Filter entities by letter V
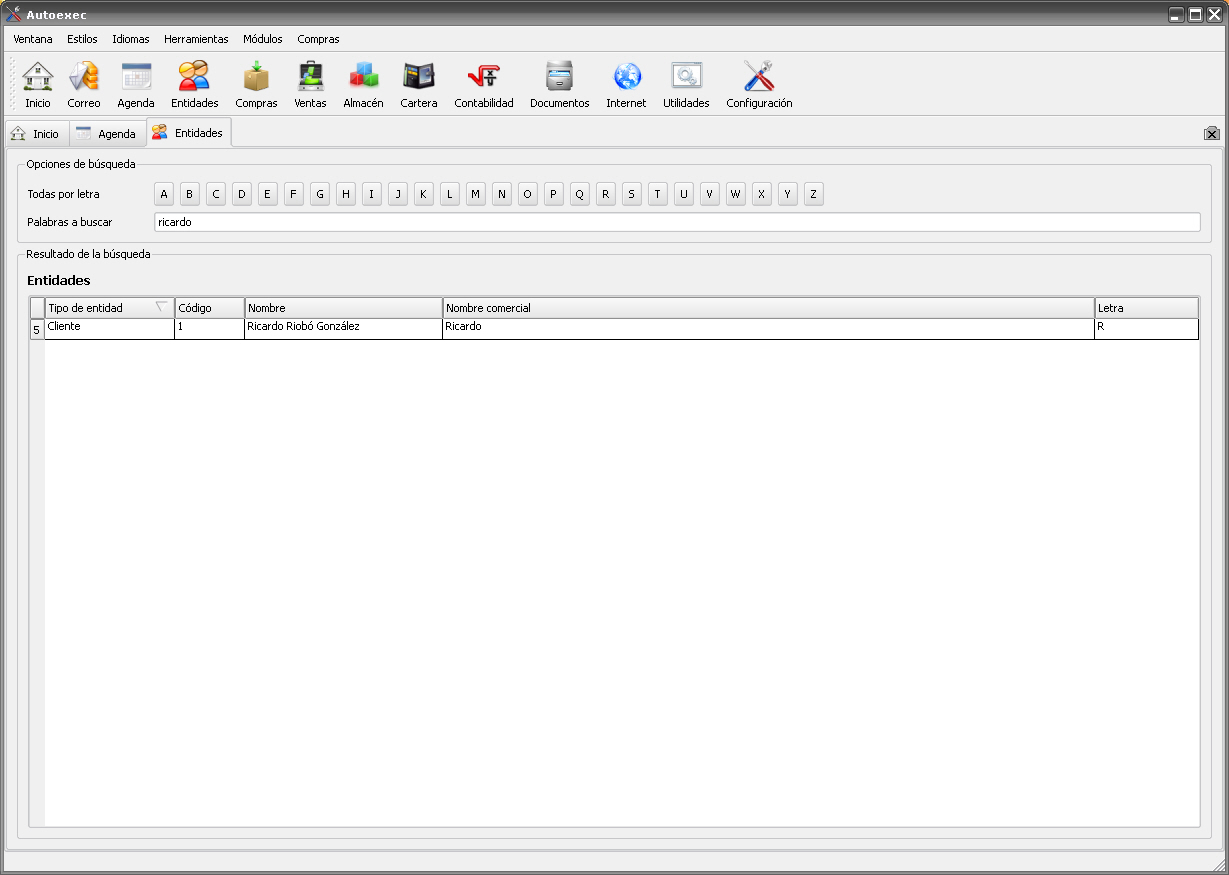 pyautogui.click(x=710, y=194)
